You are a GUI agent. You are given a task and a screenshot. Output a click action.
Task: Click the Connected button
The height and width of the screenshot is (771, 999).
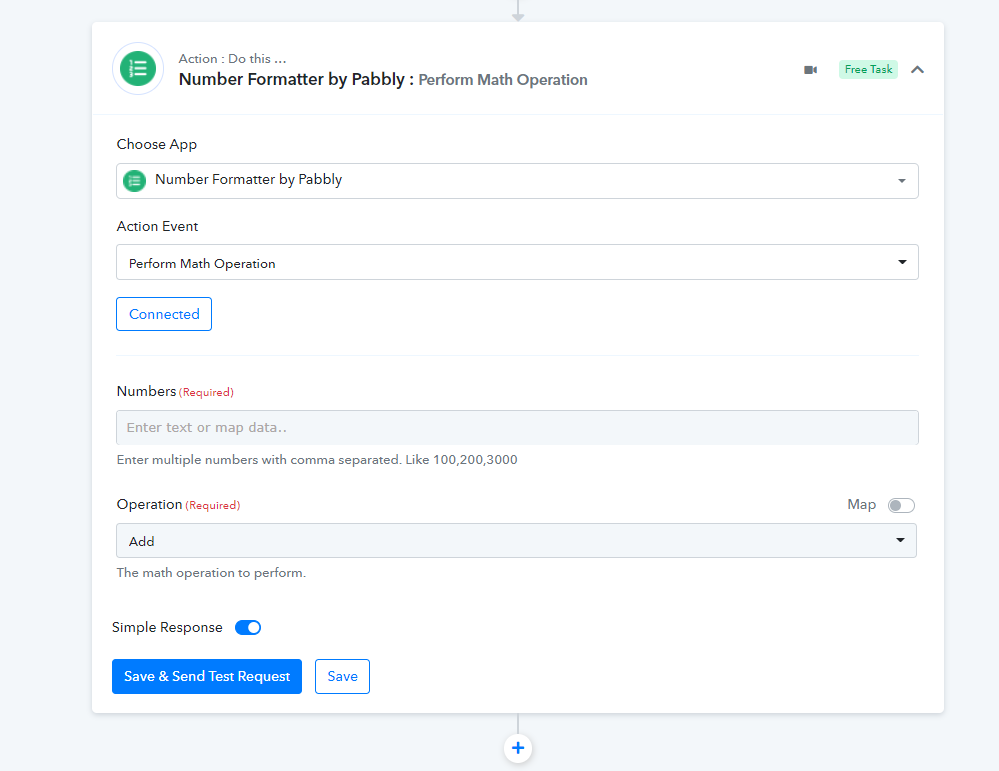[x=164, y=314]
